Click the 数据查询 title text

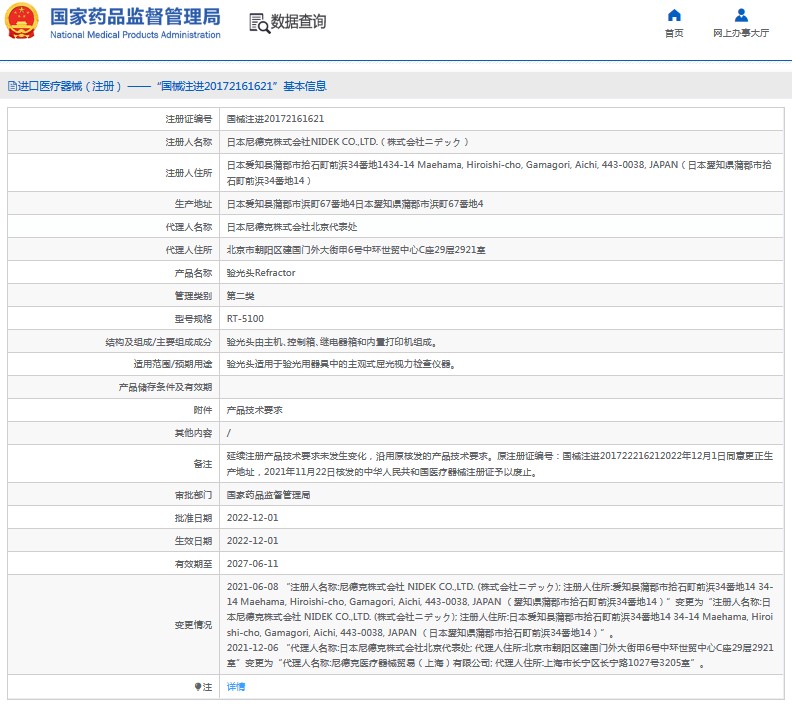click(x=298, y=22)
